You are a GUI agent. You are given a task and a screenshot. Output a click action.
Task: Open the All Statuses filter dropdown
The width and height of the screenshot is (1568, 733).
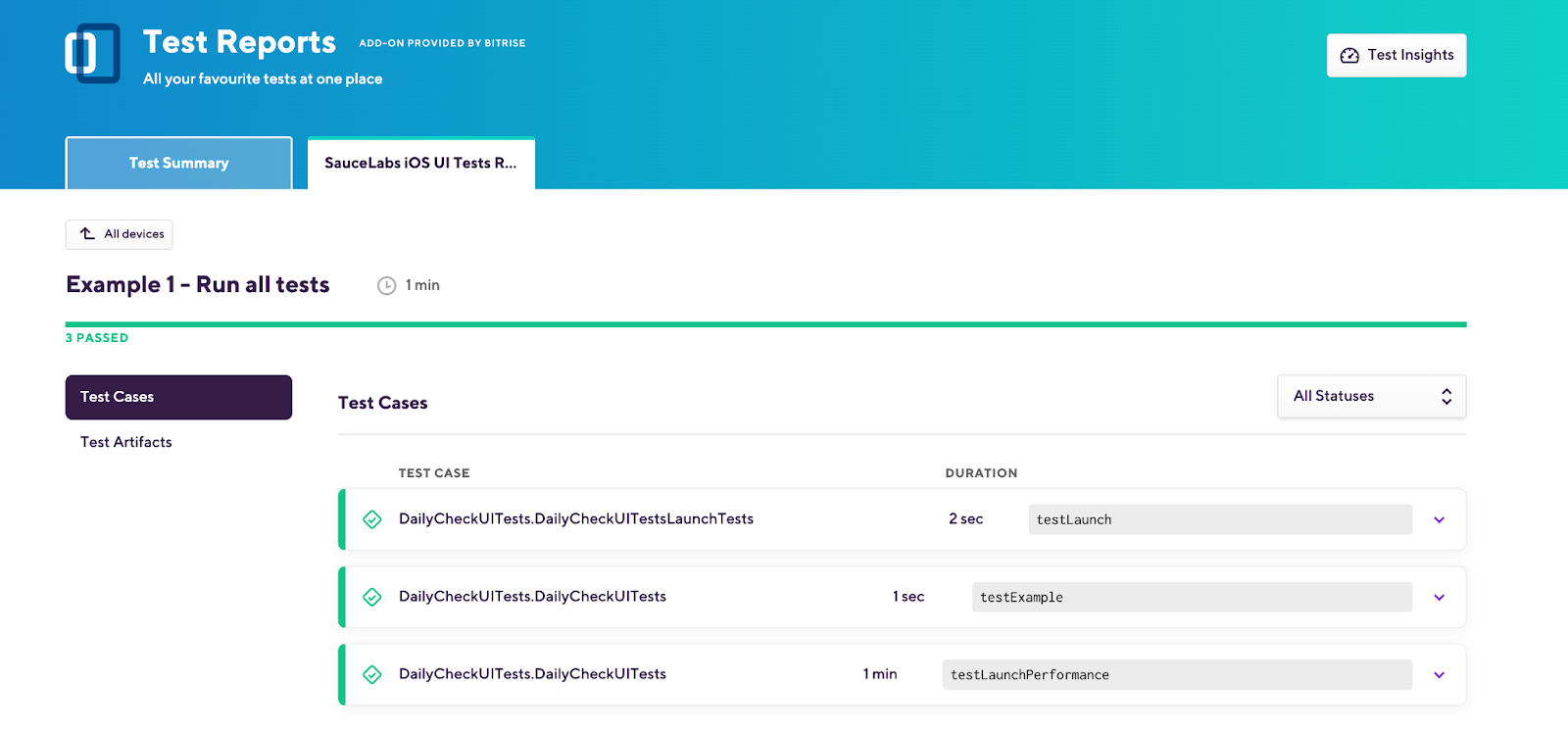pos(1372,396)
